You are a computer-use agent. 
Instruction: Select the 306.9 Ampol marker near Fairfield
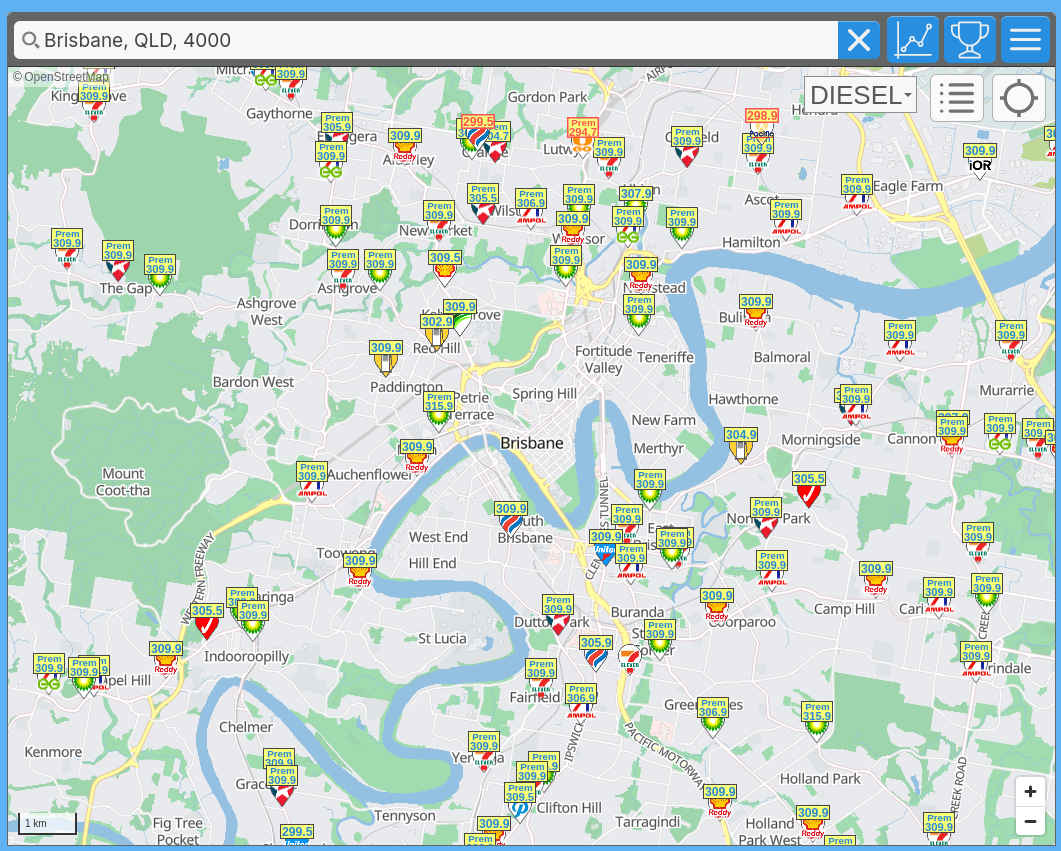(581, 702)
